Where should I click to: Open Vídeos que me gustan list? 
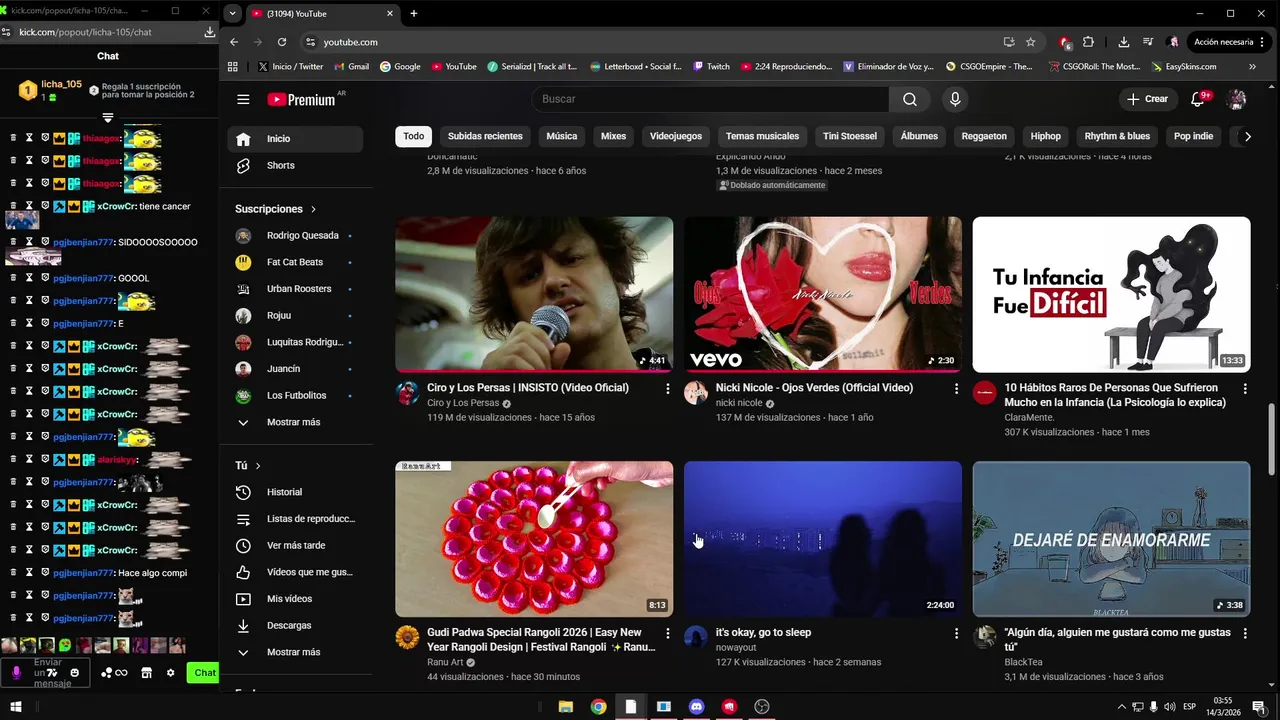296,572
